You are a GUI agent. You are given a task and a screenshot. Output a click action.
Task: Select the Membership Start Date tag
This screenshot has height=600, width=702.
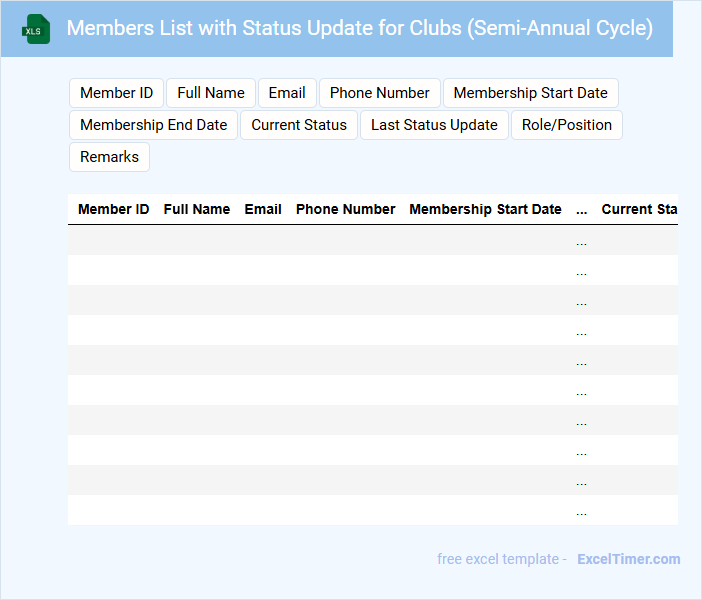(530, 93)
